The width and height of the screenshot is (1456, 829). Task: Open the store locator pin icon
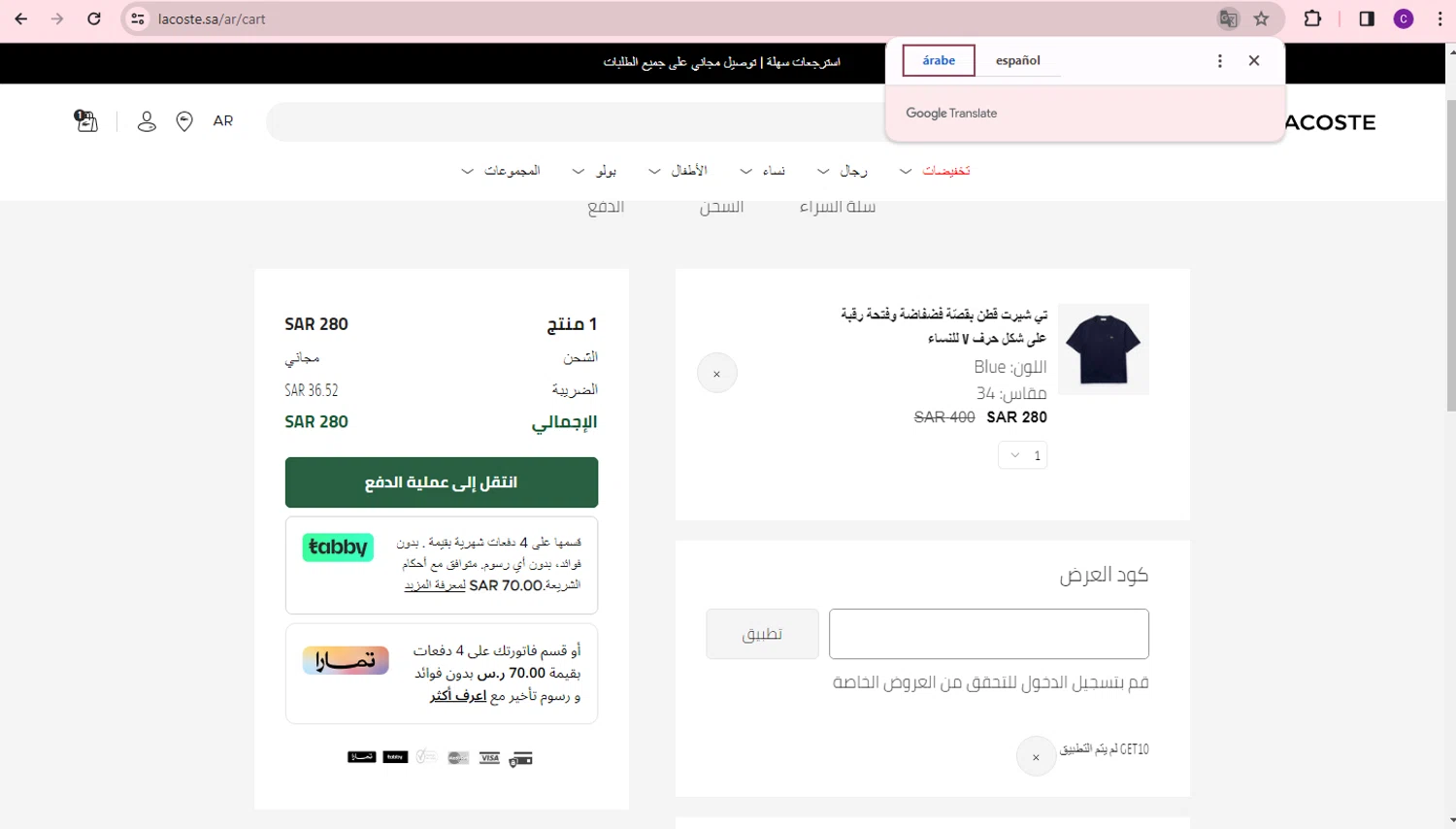[x=184, y=121]
